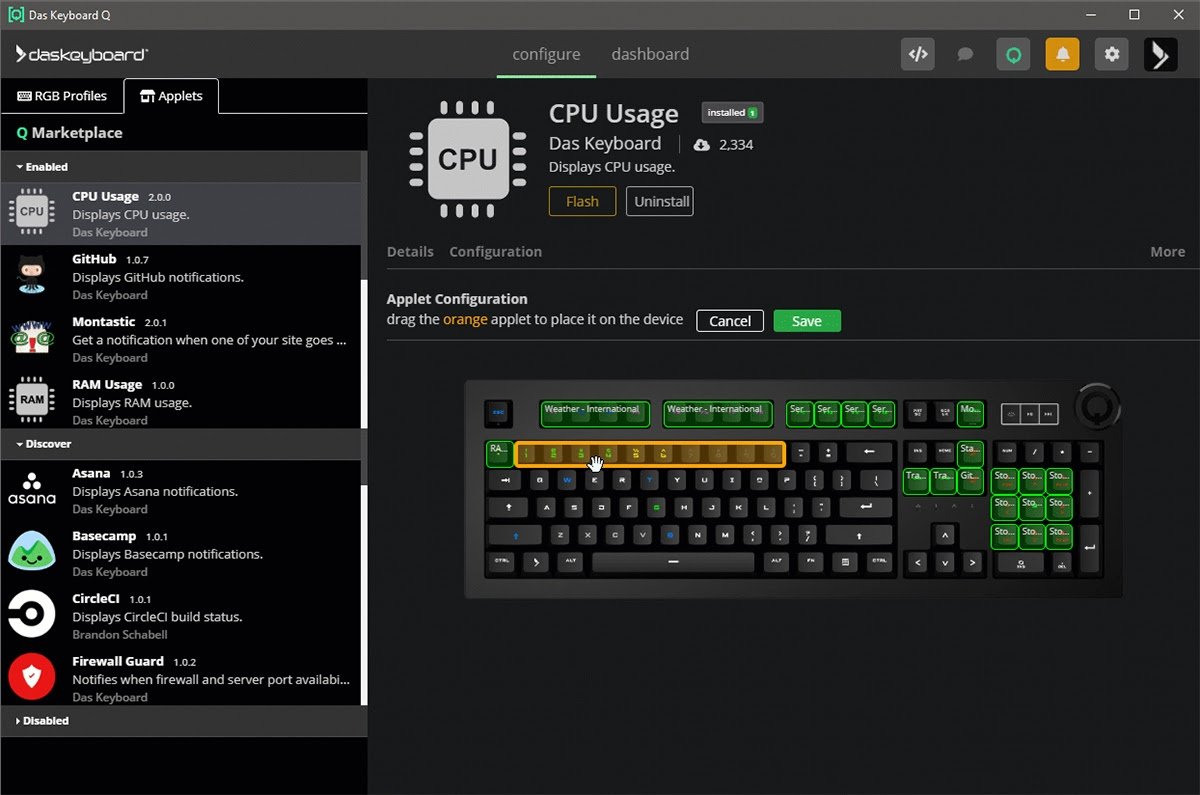Click the user profile avatar icon
Viewport: 1200px width, 795px height.
point(1160,54)
